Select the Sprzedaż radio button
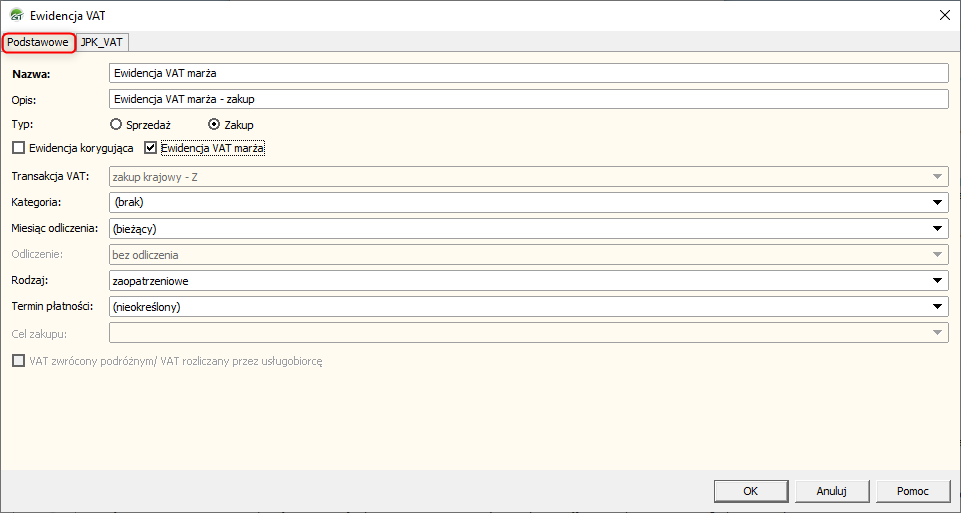 click(x=117, y=124)
